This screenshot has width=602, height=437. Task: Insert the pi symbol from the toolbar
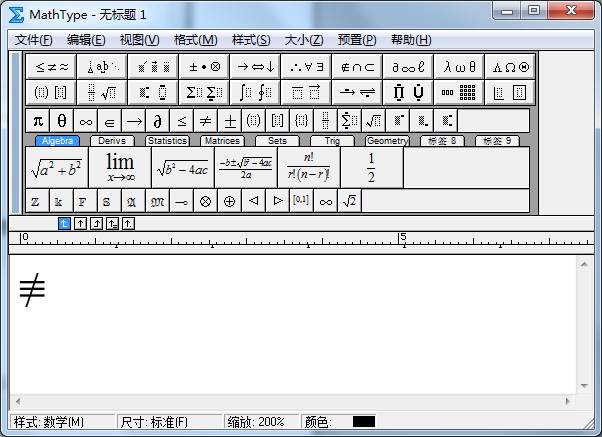pos(38,121)
